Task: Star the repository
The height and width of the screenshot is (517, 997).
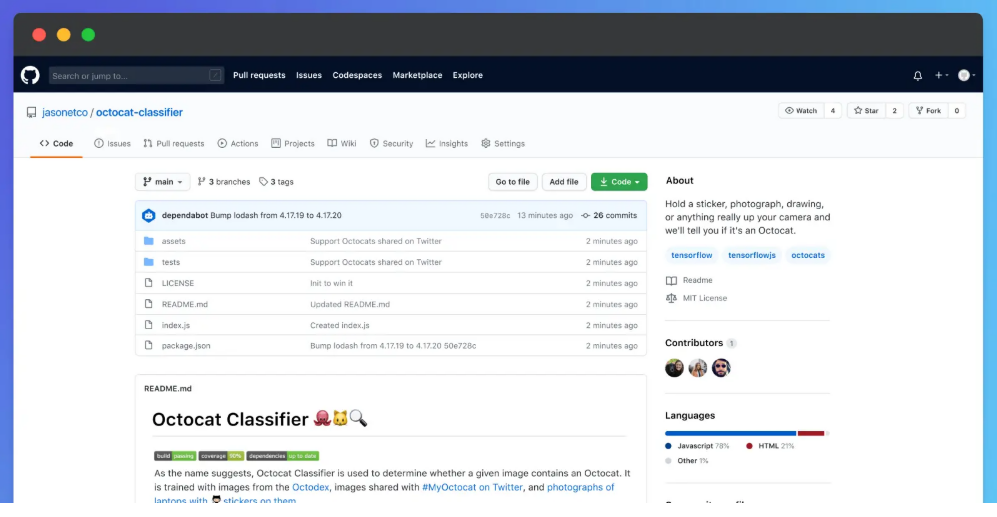Action: [866, 111]
